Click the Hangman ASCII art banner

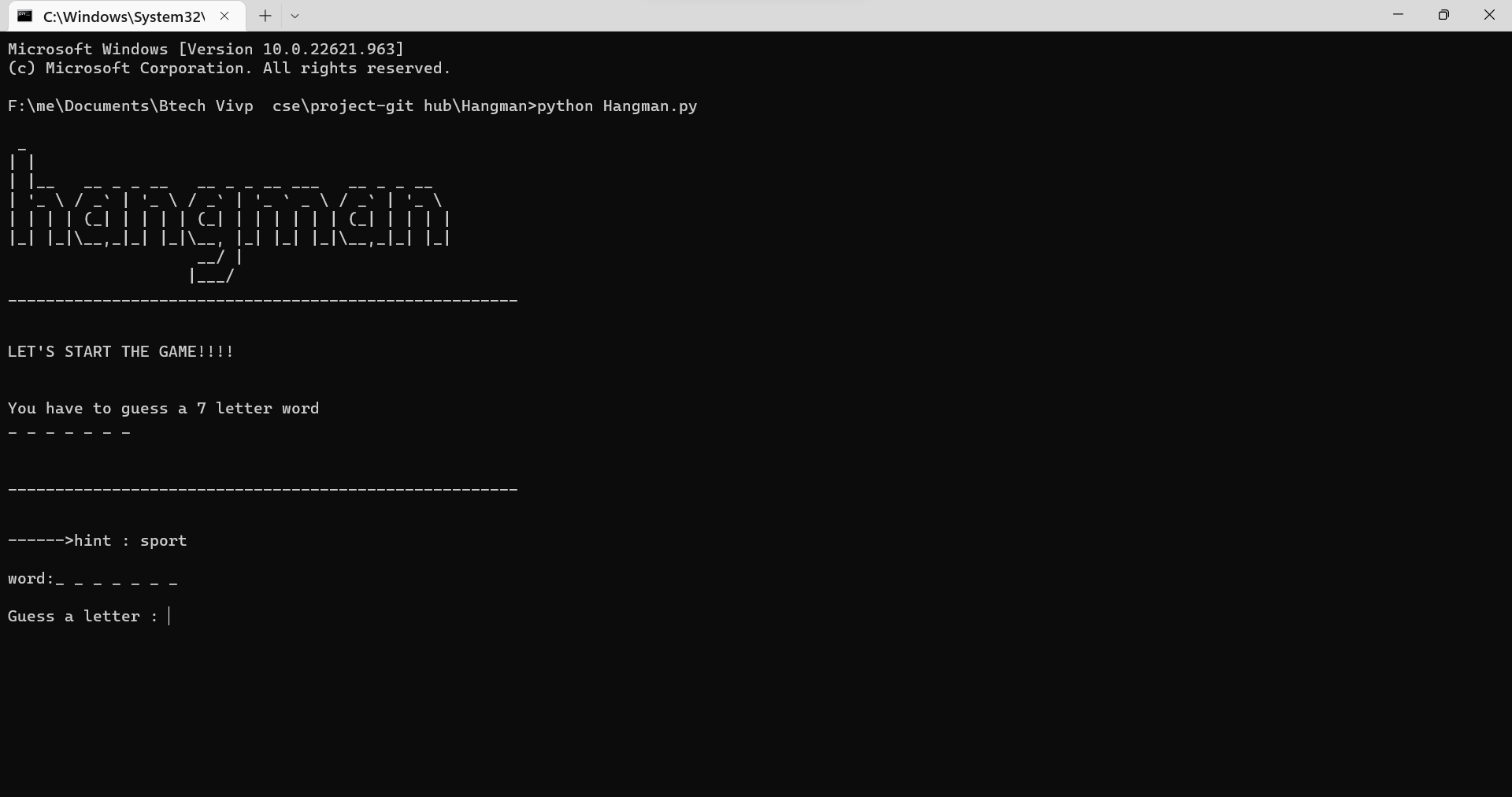tap(228, 213)
